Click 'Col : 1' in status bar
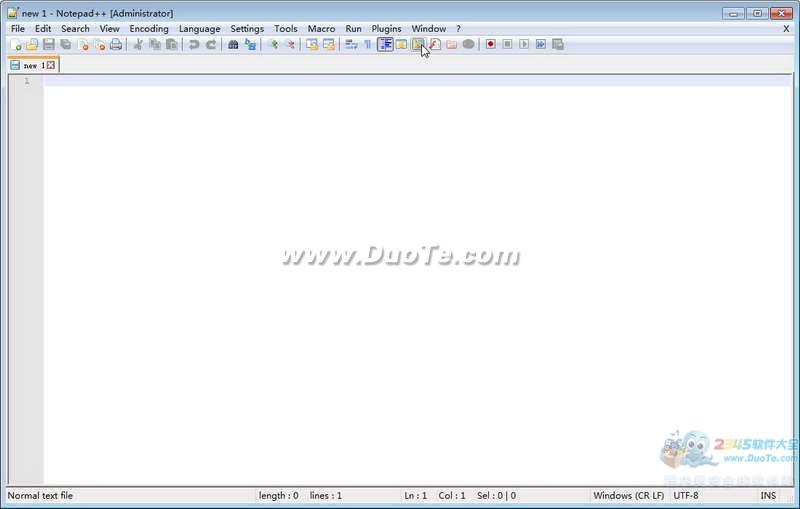 (452, 496)
